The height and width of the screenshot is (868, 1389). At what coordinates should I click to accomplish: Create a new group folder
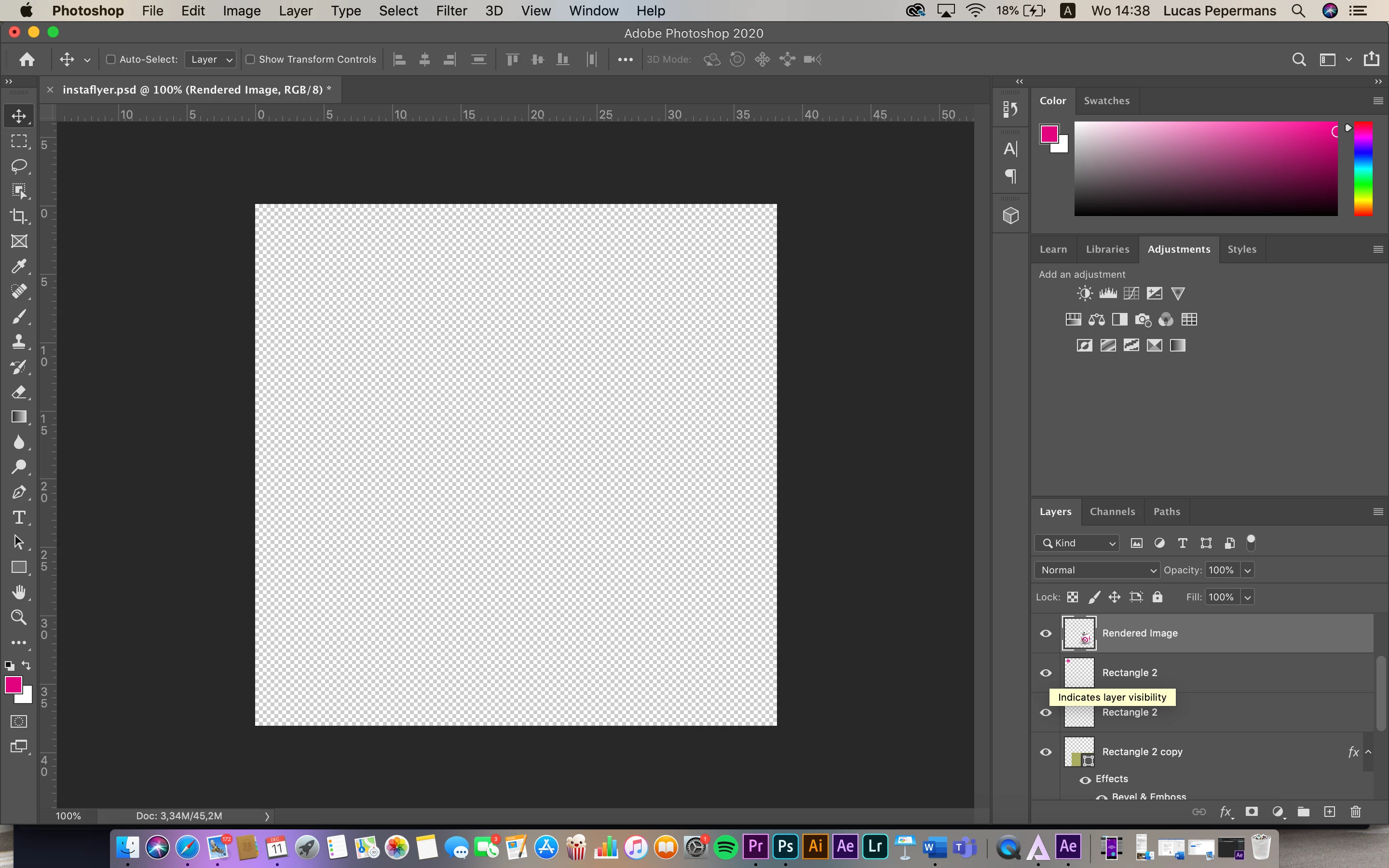[x=1303, y=811]
